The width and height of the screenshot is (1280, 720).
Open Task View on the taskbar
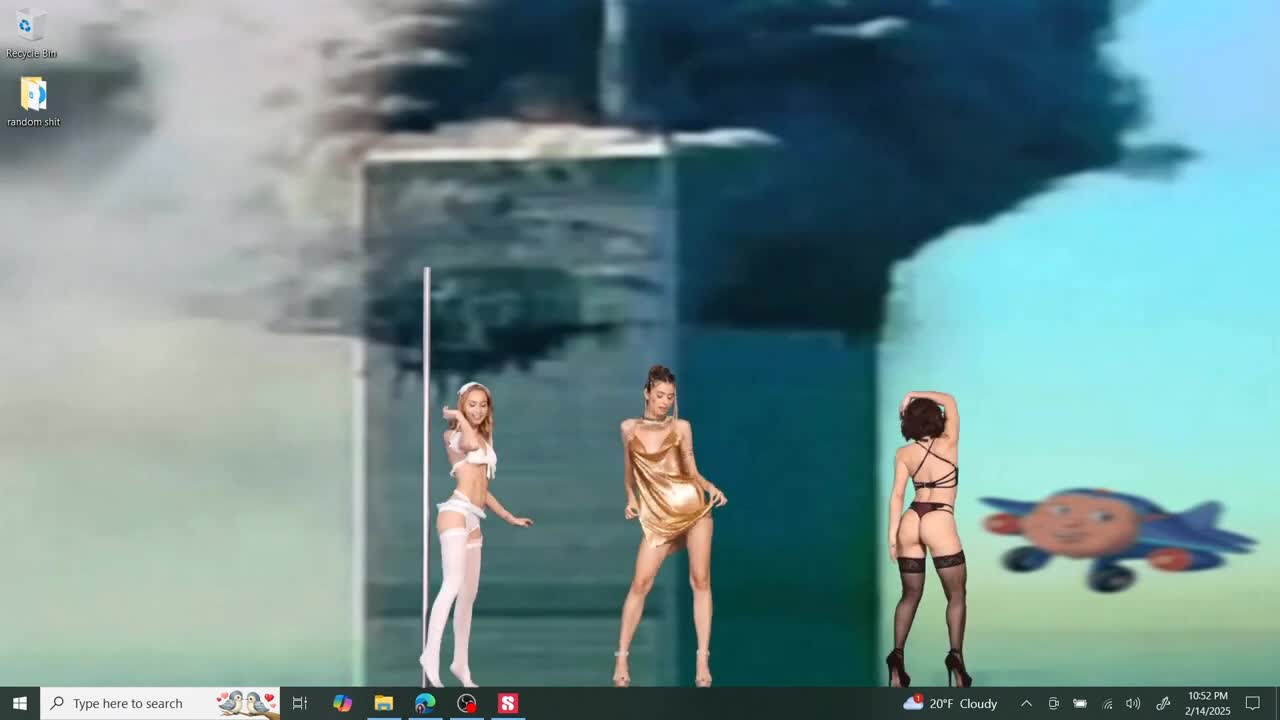click(x=300, y=703)
